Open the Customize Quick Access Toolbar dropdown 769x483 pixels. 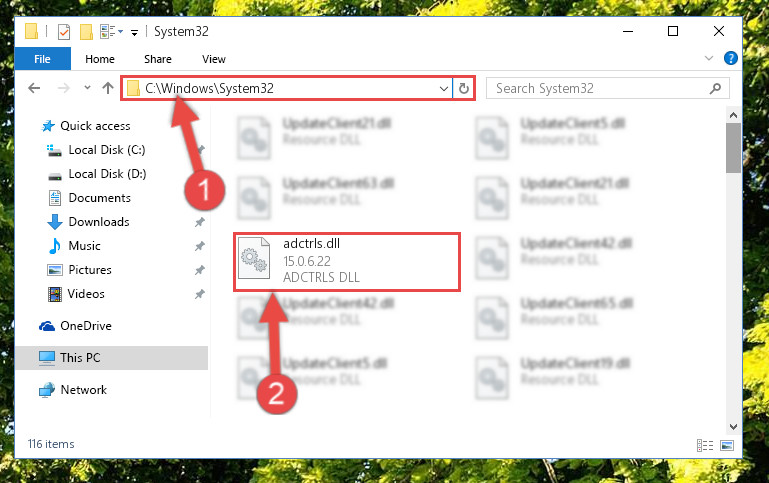click(134, 33)
